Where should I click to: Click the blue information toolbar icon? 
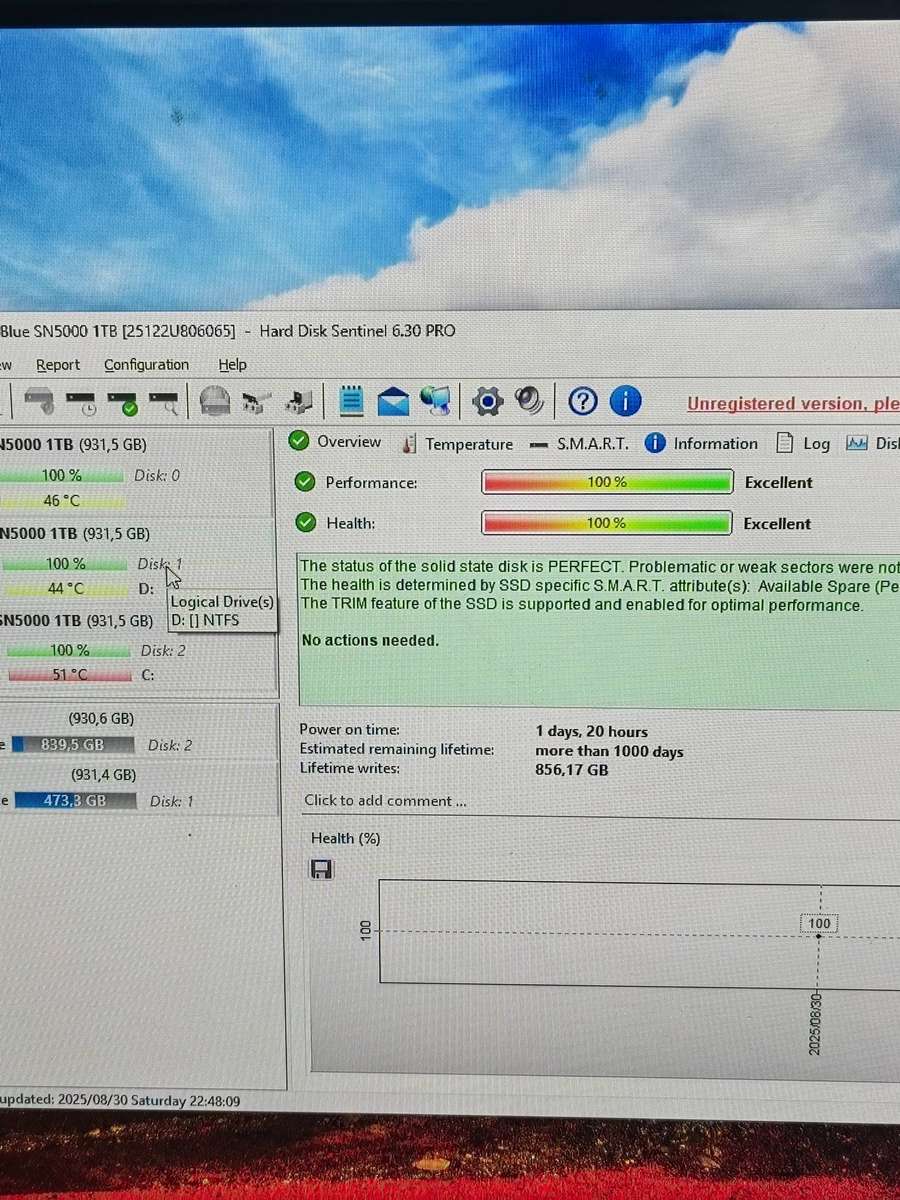coord(625,401)
